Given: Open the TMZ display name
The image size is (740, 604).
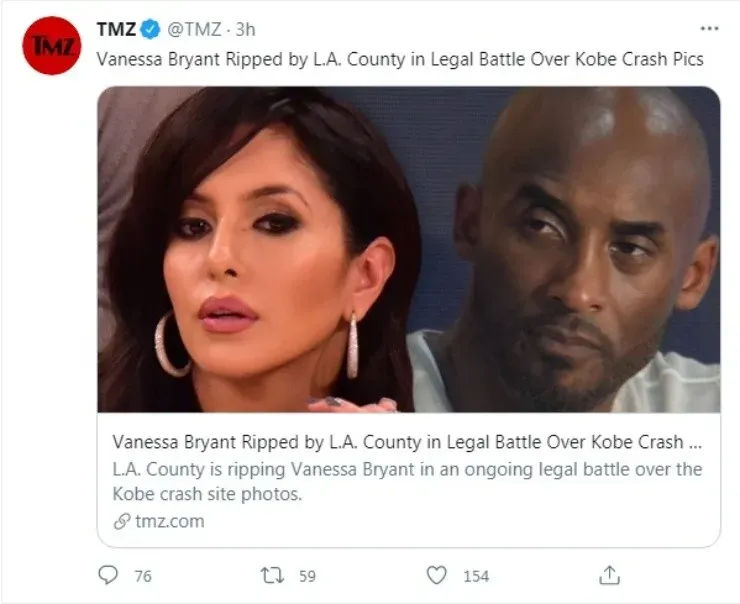Looking at the screenshot, I should click(117, 30).
